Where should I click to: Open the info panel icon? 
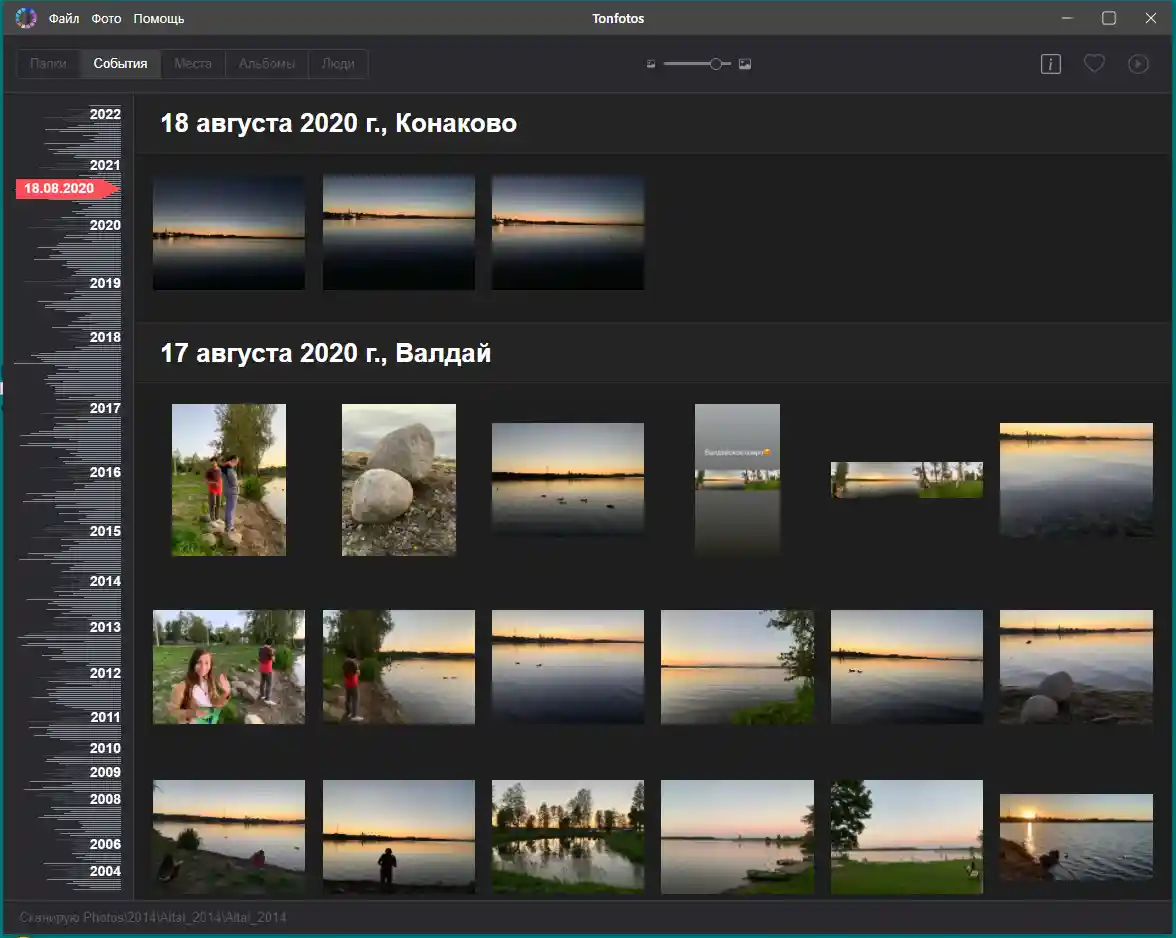tap(1050, 64)
